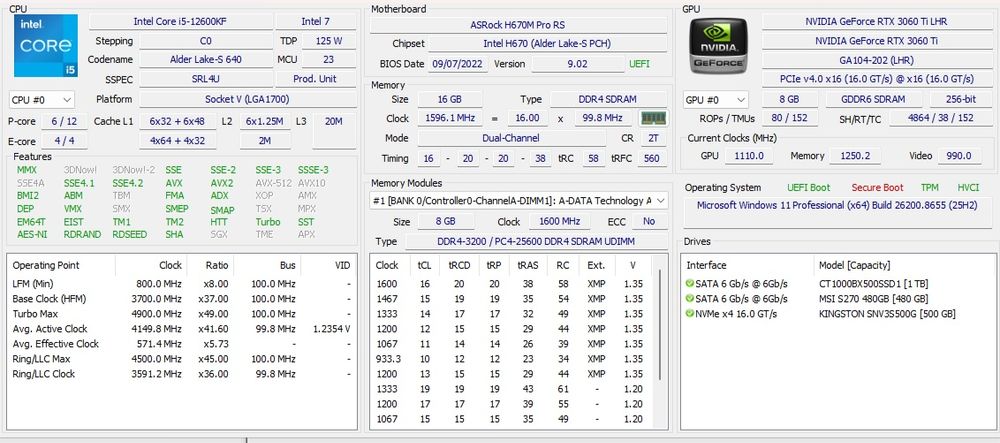Click the Clock column header in timings table
Viewport: 1000px width, 443px height.
click(x=387, y=265)
